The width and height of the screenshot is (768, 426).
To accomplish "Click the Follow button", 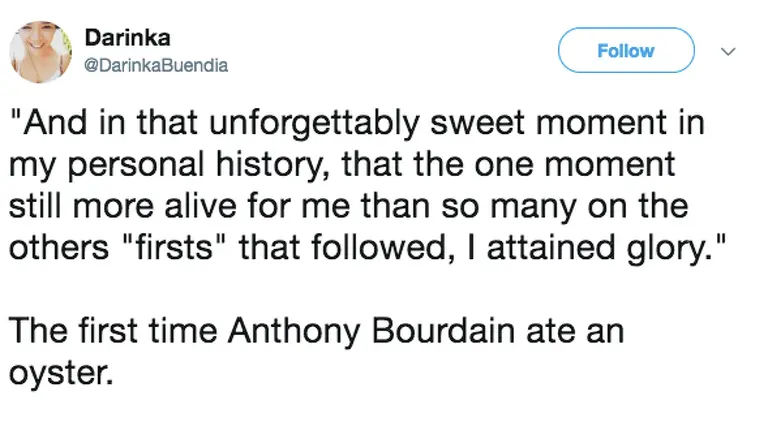I will [625, 50].
